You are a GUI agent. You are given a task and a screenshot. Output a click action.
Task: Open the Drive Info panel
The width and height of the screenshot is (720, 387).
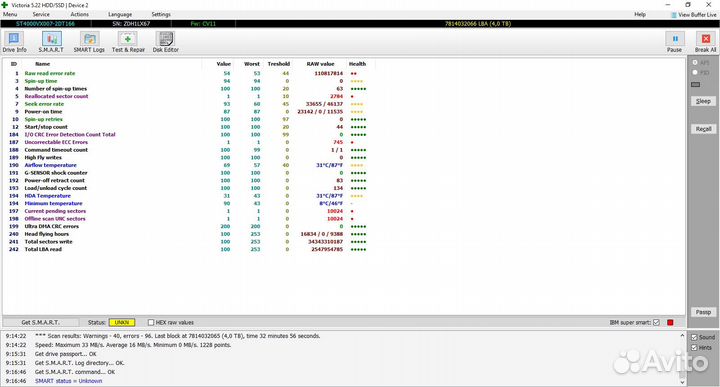tap(14, 42)
